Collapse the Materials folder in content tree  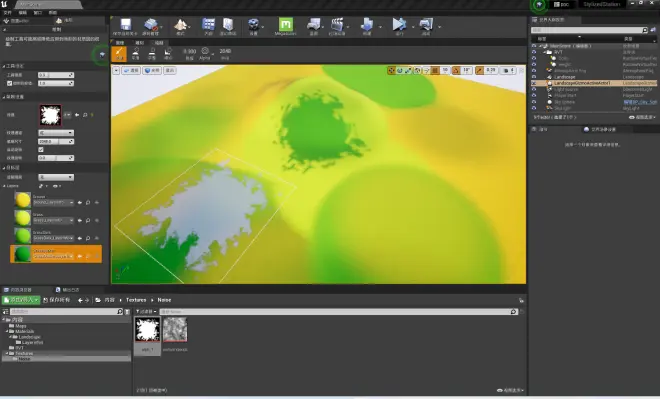[x=7, y=332]
